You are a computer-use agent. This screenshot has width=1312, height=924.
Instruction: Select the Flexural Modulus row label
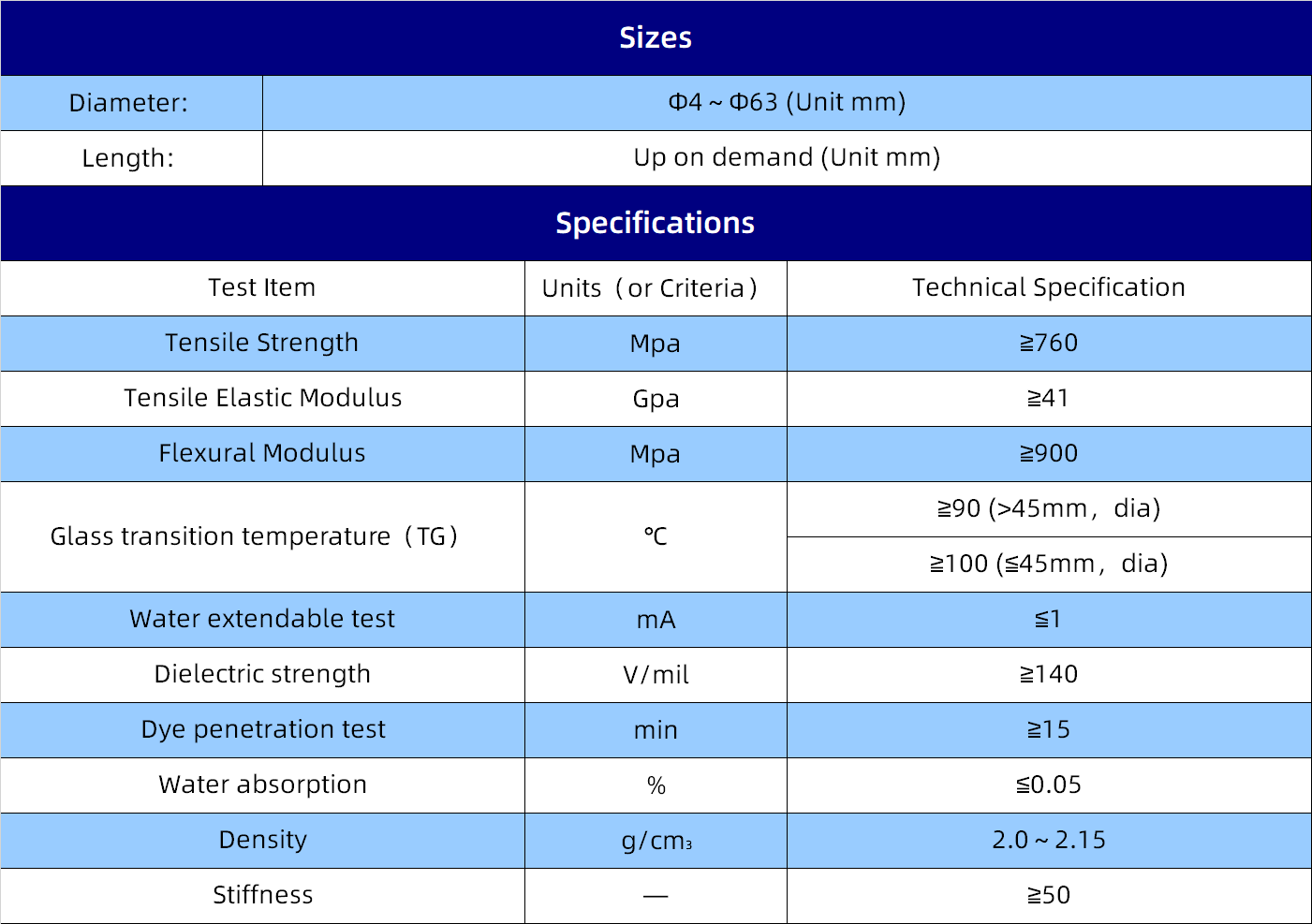tap(262, 453)
